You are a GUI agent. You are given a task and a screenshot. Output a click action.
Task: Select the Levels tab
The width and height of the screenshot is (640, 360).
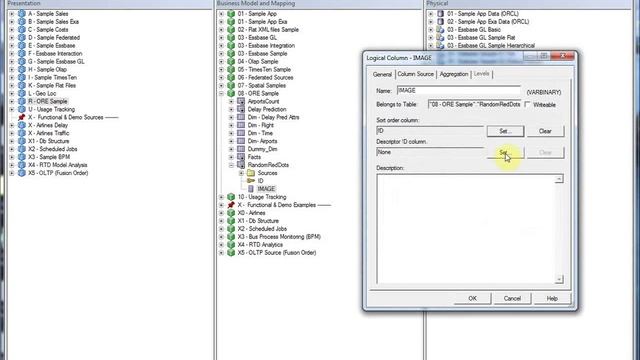click(482, 74)
